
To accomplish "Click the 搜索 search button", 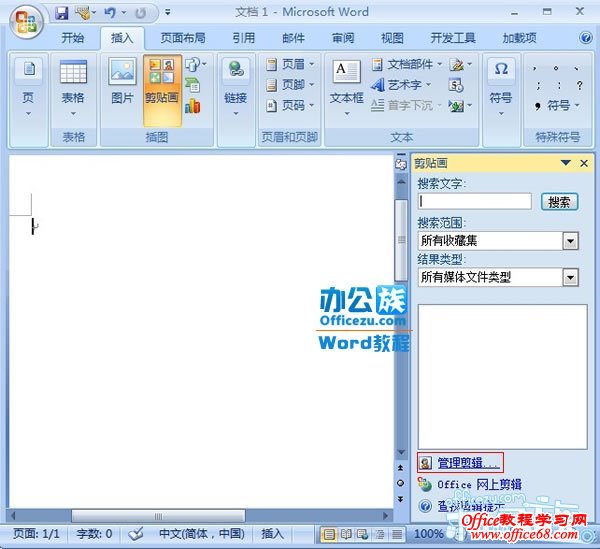I will click(559, 202).
